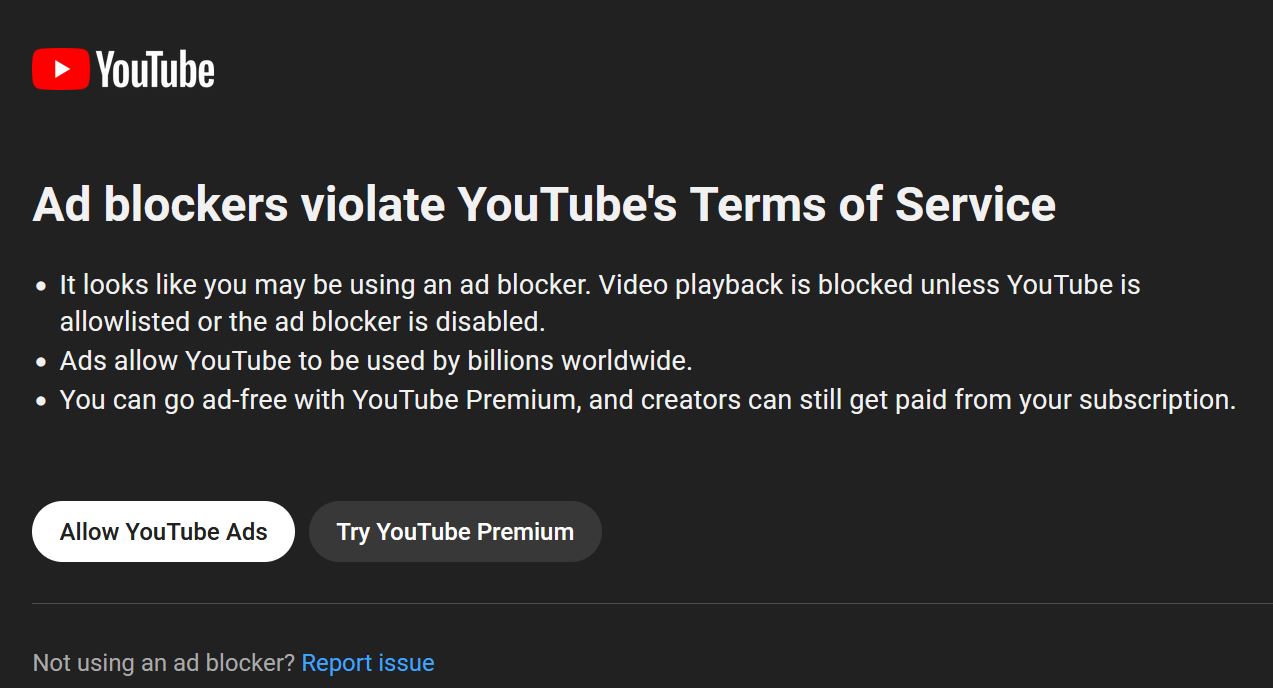This screenshot has width=1273, height=688.
Task: Click "Ads allow YouTube to be used" text
Action: 243,360
